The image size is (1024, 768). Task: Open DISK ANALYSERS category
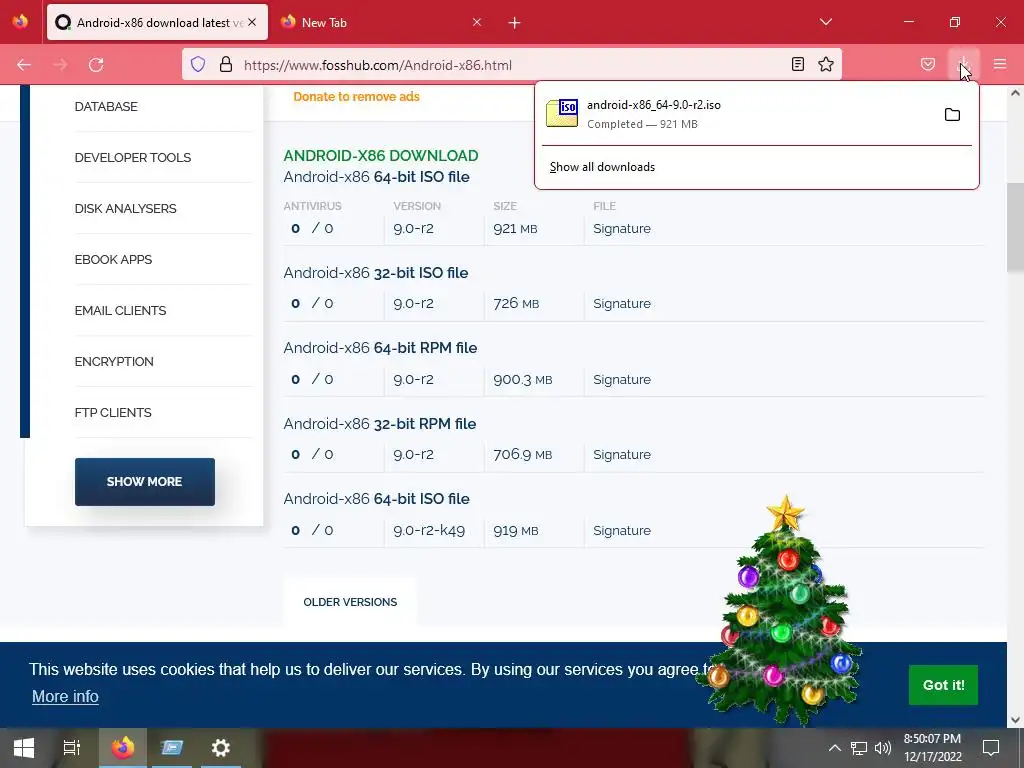[125, 208]
